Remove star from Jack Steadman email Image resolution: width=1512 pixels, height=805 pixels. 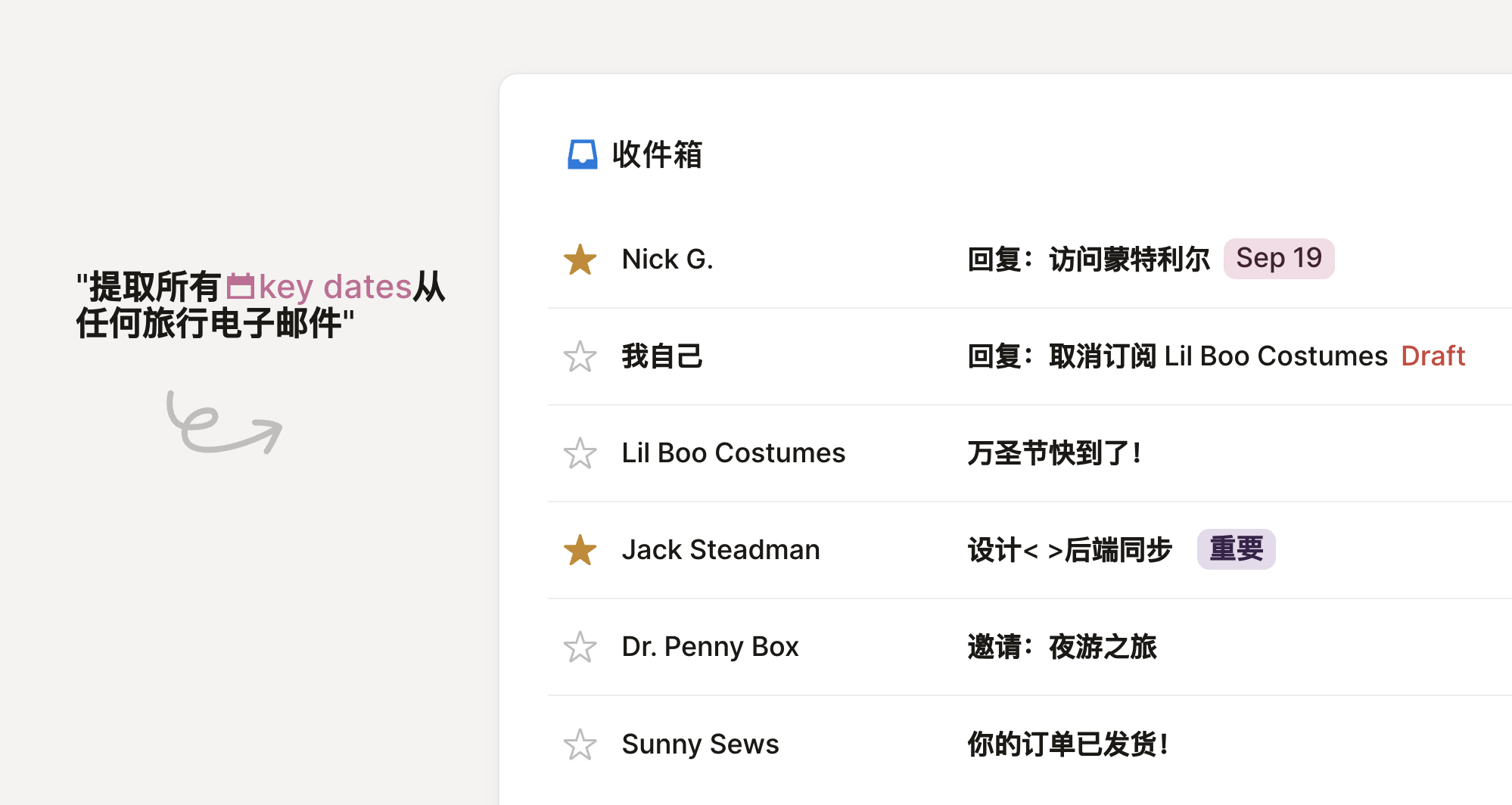tap(580, 550)
